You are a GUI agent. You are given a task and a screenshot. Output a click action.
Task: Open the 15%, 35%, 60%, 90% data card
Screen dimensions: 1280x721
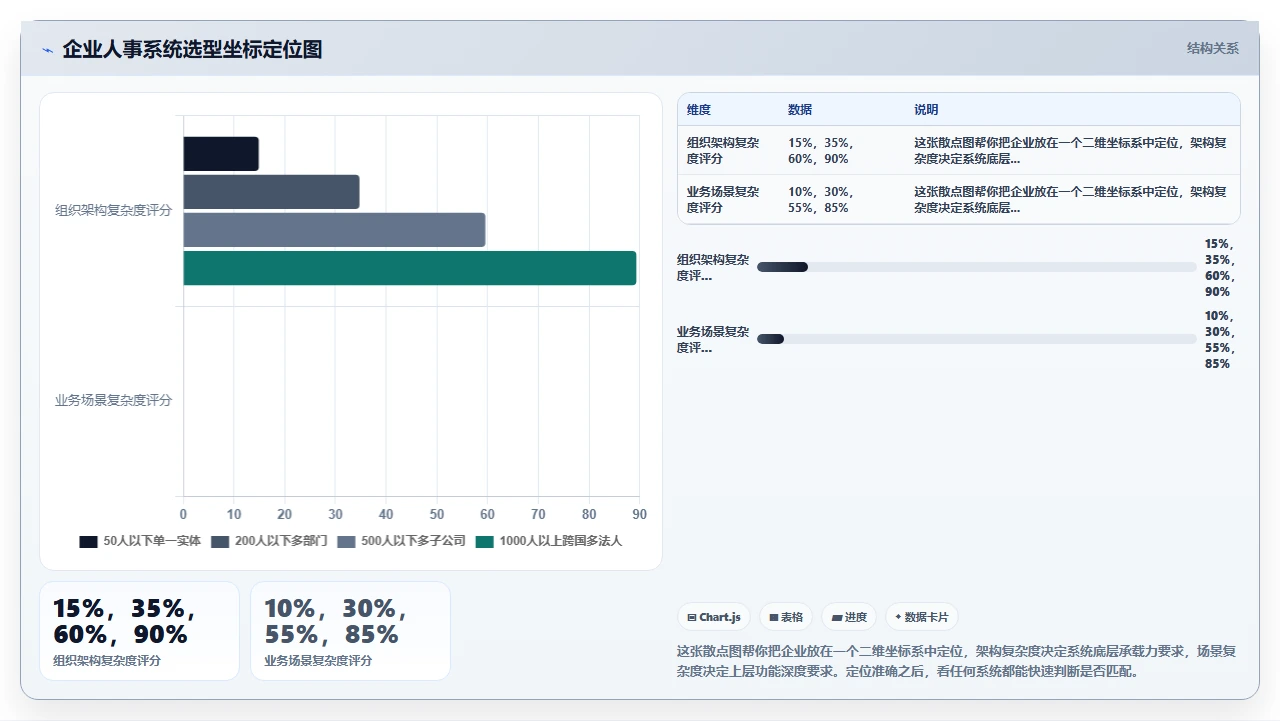point(139,631)
